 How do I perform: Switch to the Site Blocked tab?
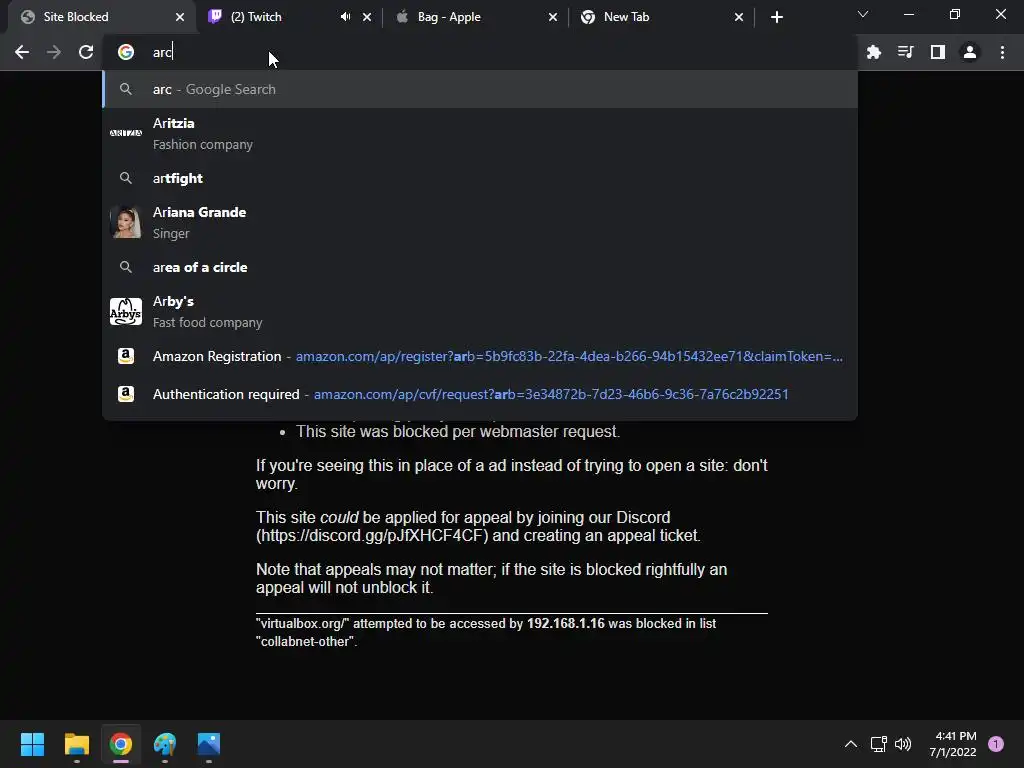tap(101, 17)
